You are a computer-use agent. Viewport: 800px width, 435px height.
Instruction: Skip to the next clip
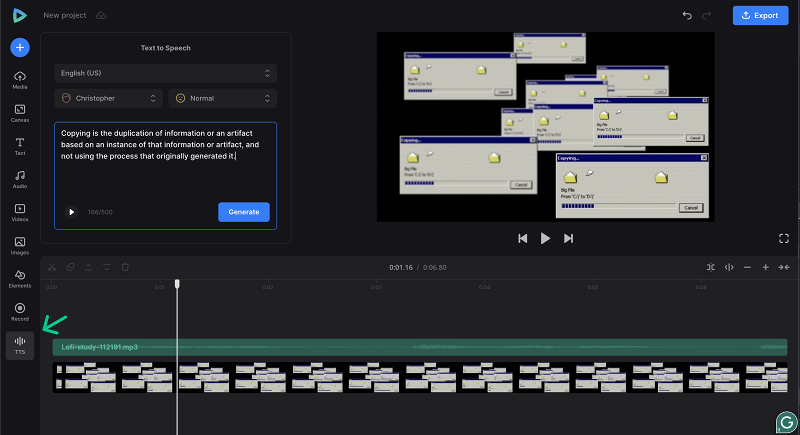click(568, 238)
